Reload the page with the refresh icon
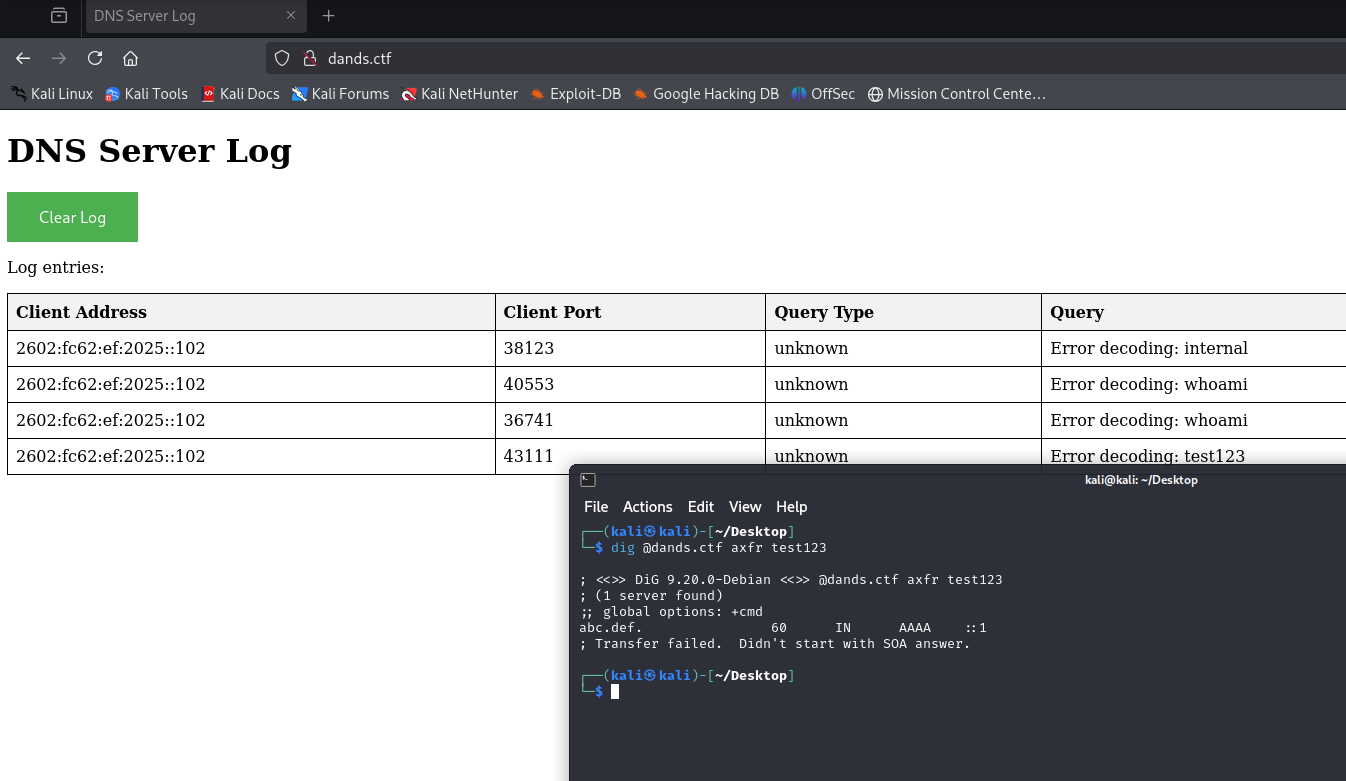This screenshot has height=781, width=1346. coord(95,58)
